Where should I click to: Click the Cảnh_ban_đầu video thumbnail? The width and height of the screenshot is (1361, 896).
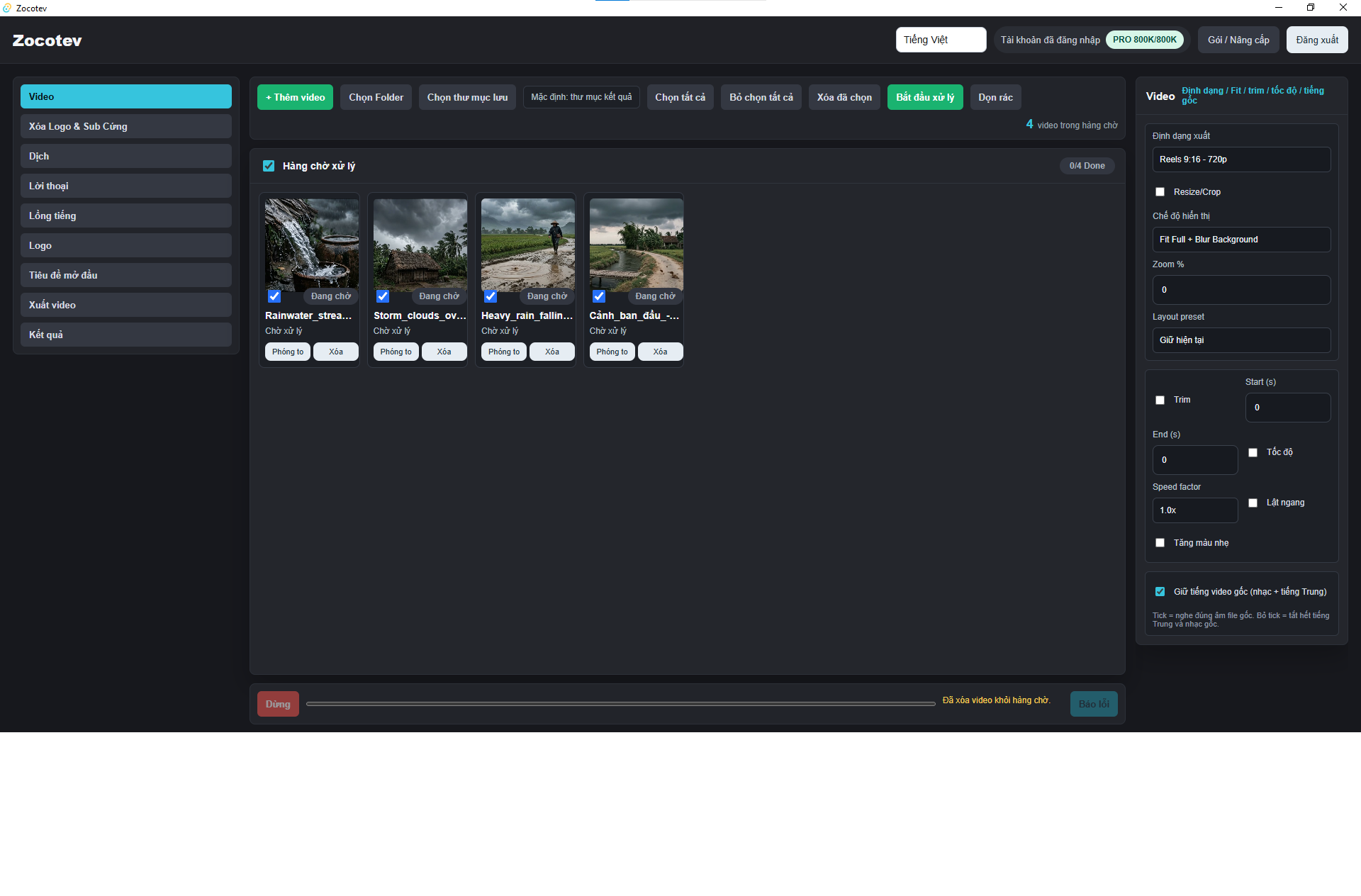pos(637,245)
